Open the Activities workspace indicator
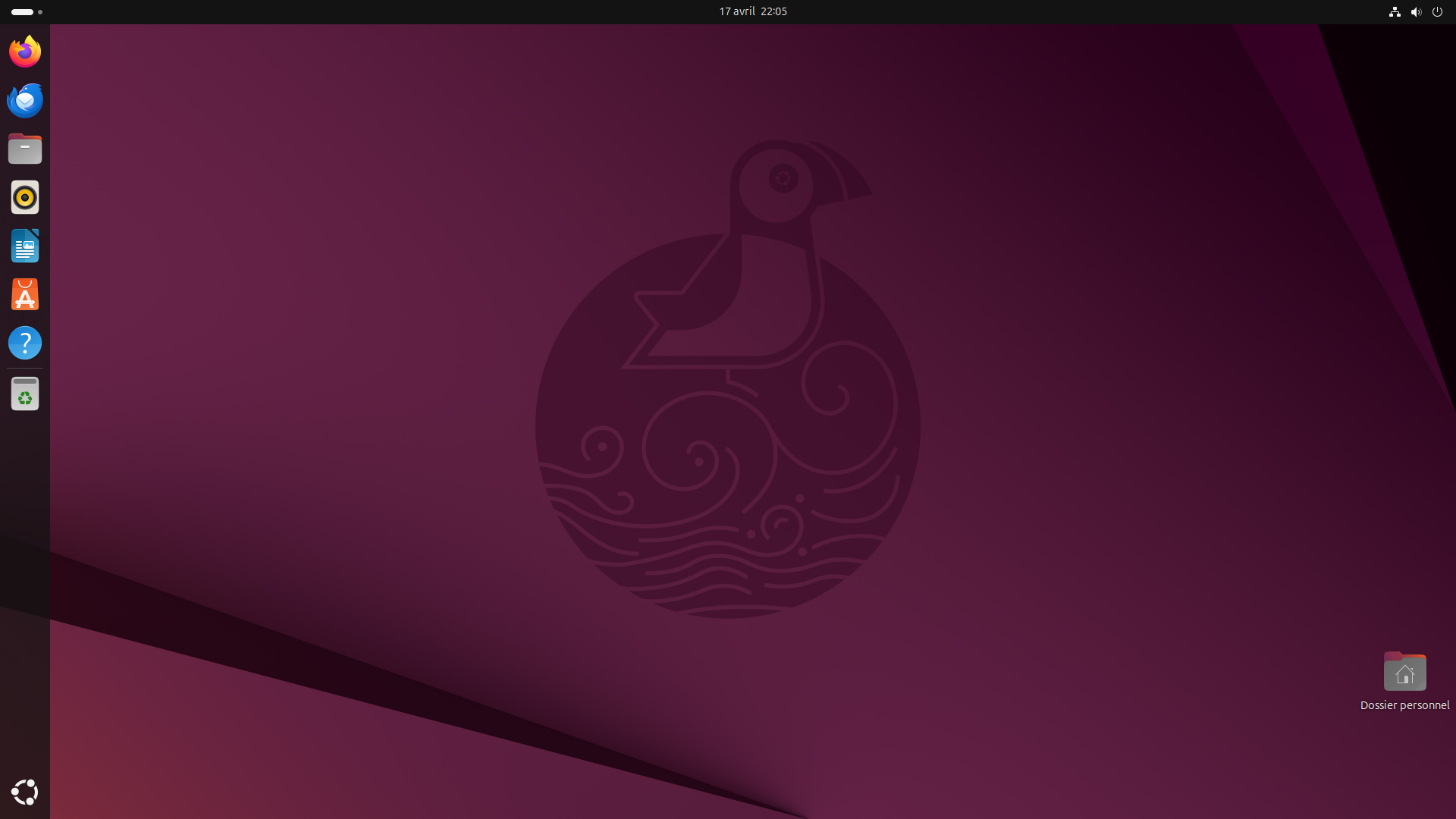1456x819 pixels. coord(27,11)
